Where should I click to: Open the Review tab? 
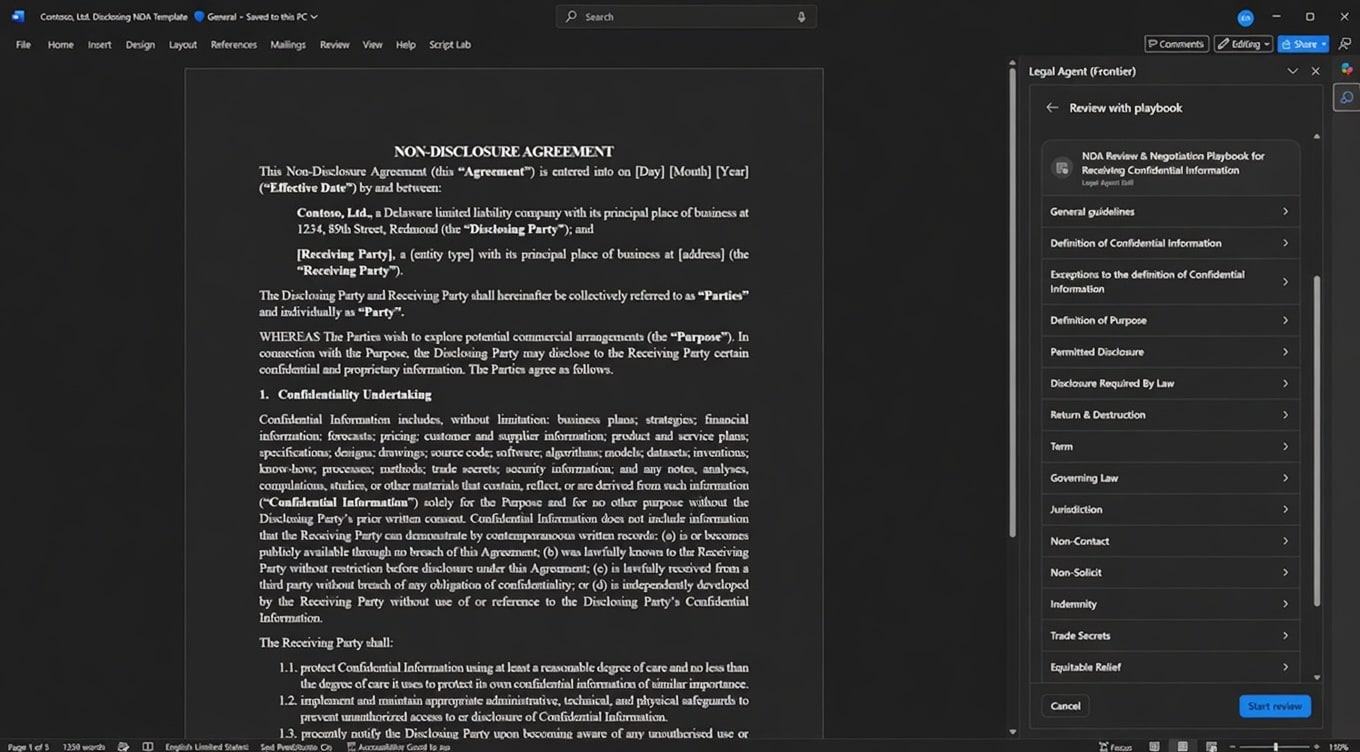335,45
